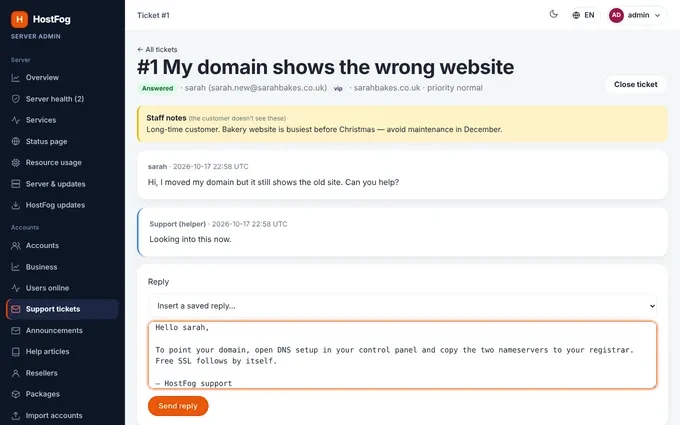Image resolution: width=680 pixels, height=425 pixels.
Task: Expand the admin account menu
Action: pos(637,15)
